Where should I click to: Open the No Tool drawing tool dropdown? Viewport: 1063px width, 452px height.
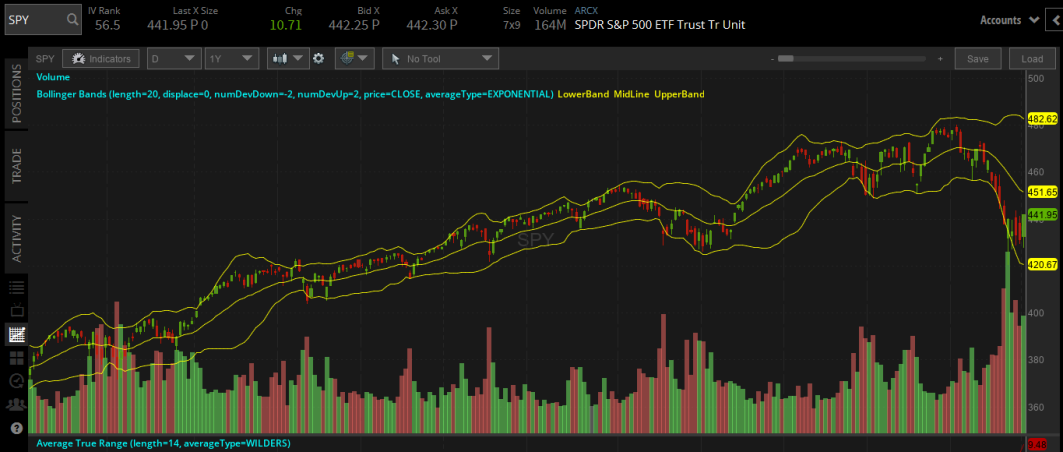click(x=440, y=59)
